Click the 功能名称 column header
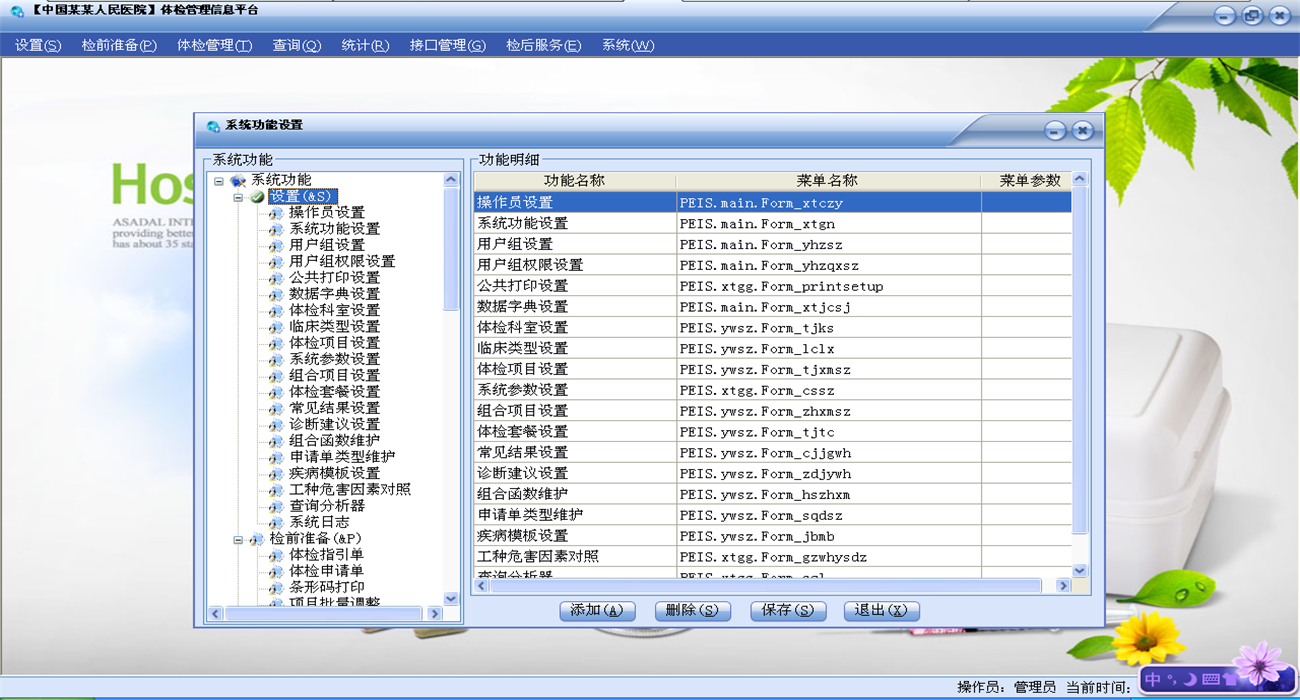 [x=575, y=181]
